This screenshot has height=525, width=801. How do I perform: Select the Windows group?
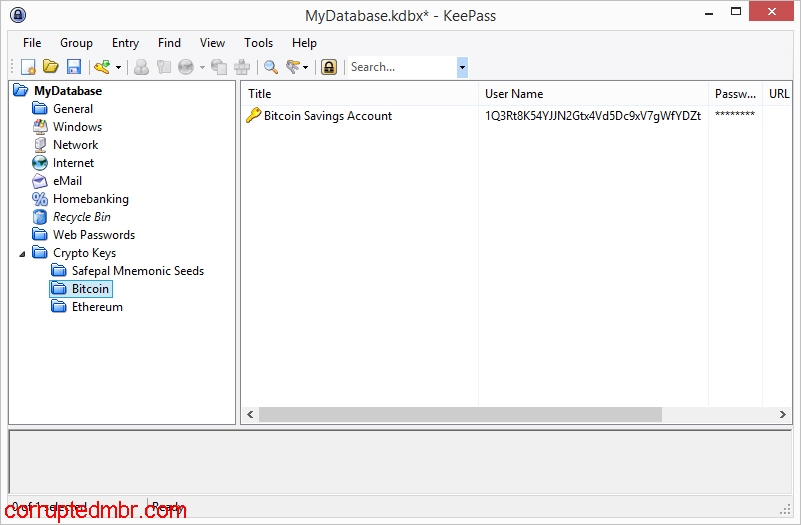click(78, 127)
